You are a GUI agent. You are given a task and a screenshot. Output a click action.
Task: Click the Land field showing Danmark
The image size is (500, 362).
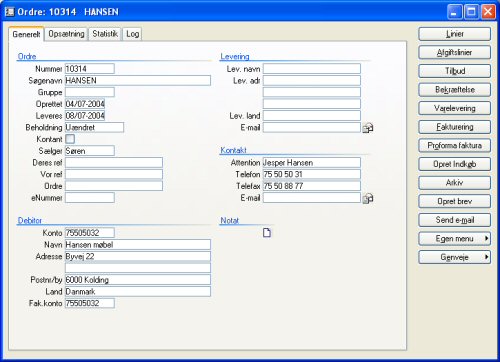tap(138, 291)
